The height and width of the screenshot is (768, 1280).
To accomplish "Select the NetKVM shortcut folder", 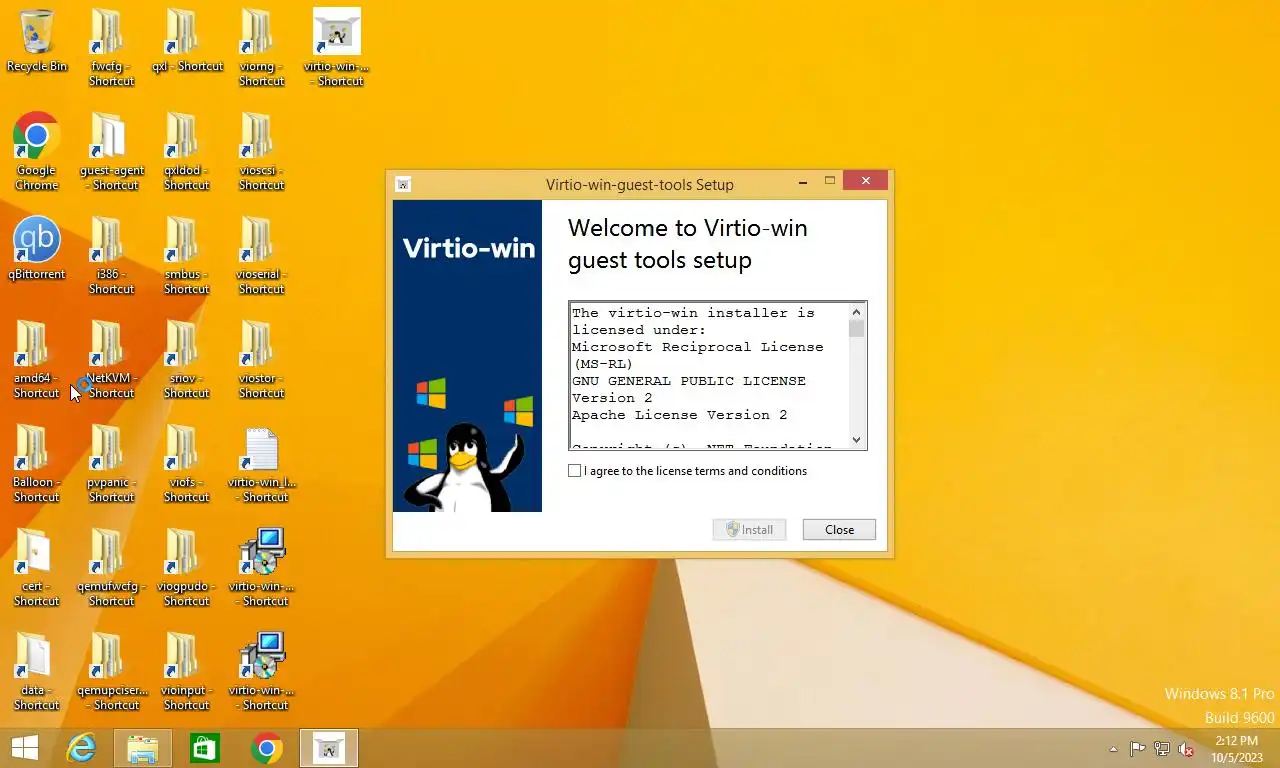I will [111, 360].
